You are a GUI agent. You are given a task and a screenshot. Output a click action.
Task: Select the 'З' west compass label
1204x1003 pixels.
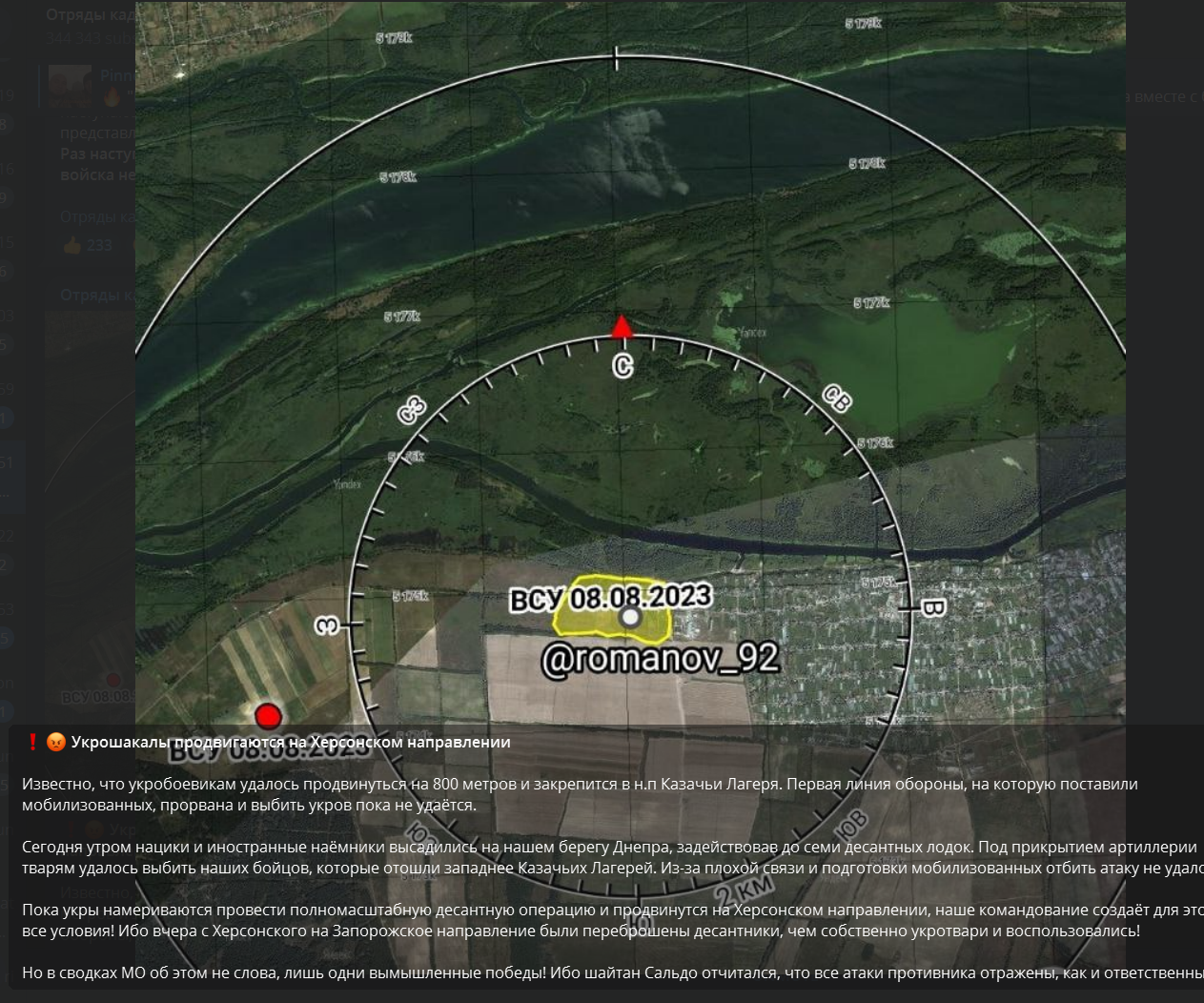(x=327, y=625)
